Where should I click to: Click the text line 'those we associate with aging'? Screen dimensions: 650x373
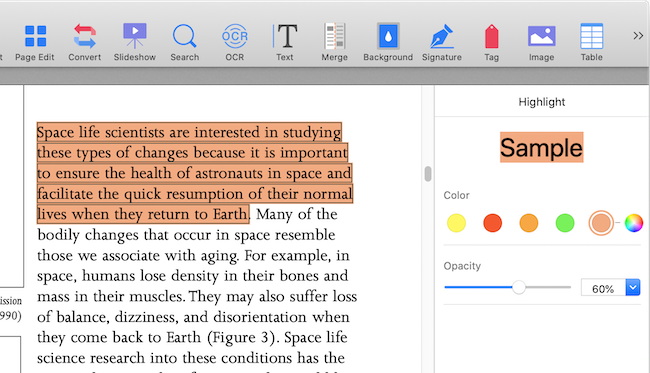coord(193,256)
